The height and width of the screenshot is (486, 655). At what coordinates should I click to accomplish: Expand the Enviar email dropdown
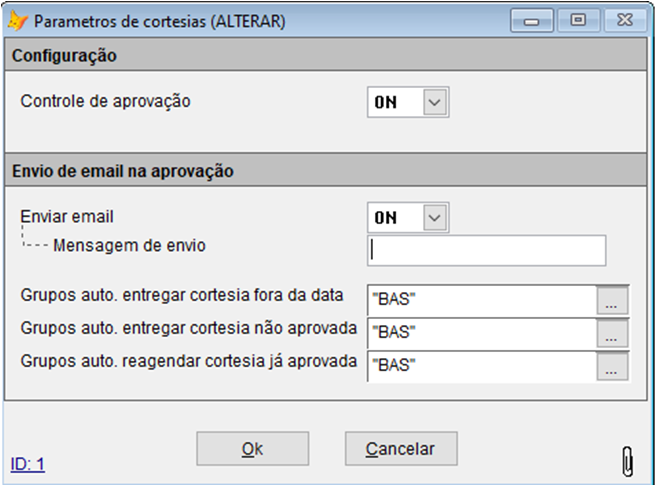(x=433, y=217)
